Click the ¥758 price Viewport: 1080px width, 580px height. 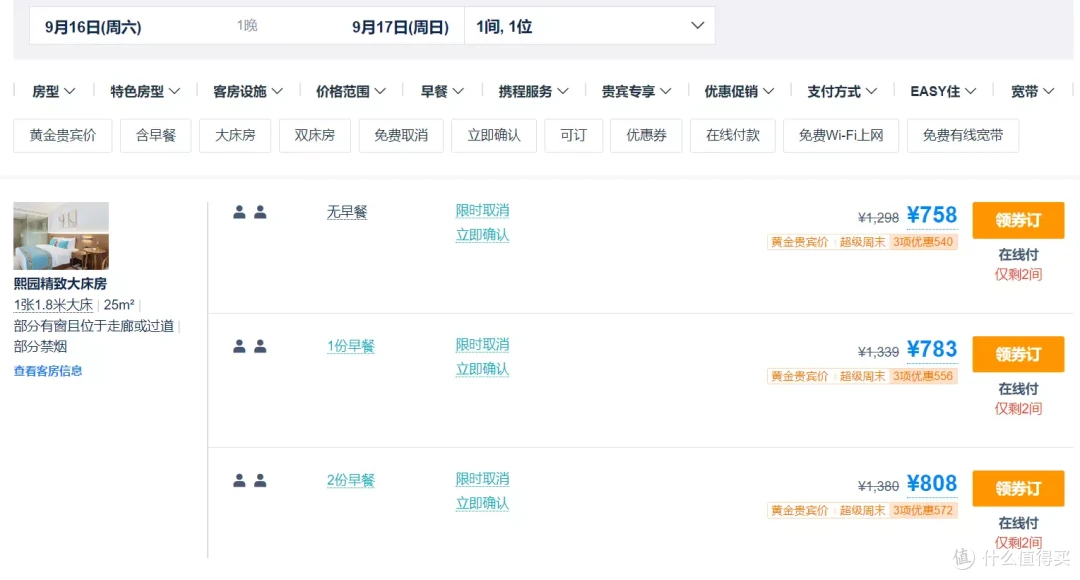(932, 215)
